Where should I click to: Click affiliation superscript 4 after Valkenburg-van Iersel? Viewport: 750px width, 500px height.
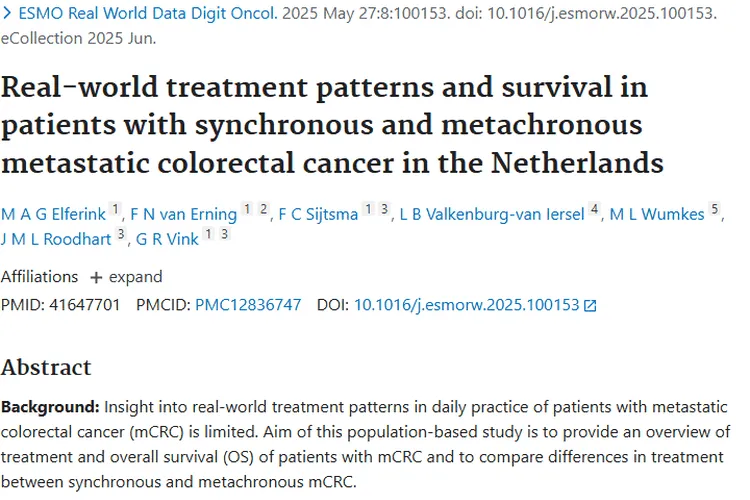(595, 209)
